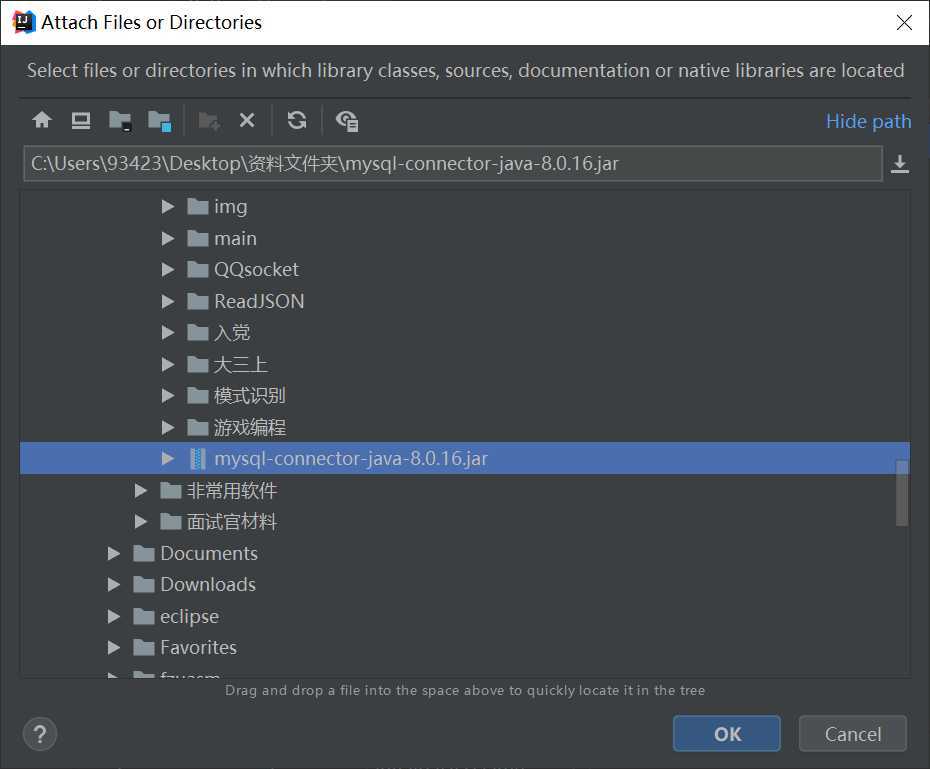930x769 pixels.
Task: Click the Delete (X) toolbar icon
Action: coord(247,120)
